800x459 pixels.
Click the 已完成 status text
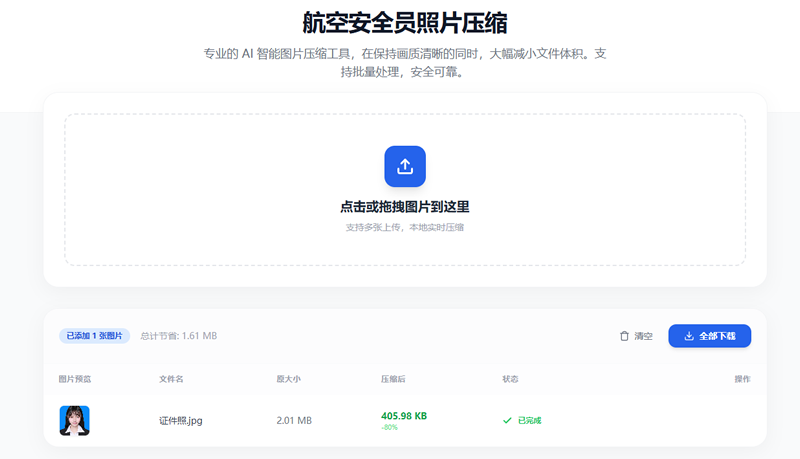pos(529,421)
